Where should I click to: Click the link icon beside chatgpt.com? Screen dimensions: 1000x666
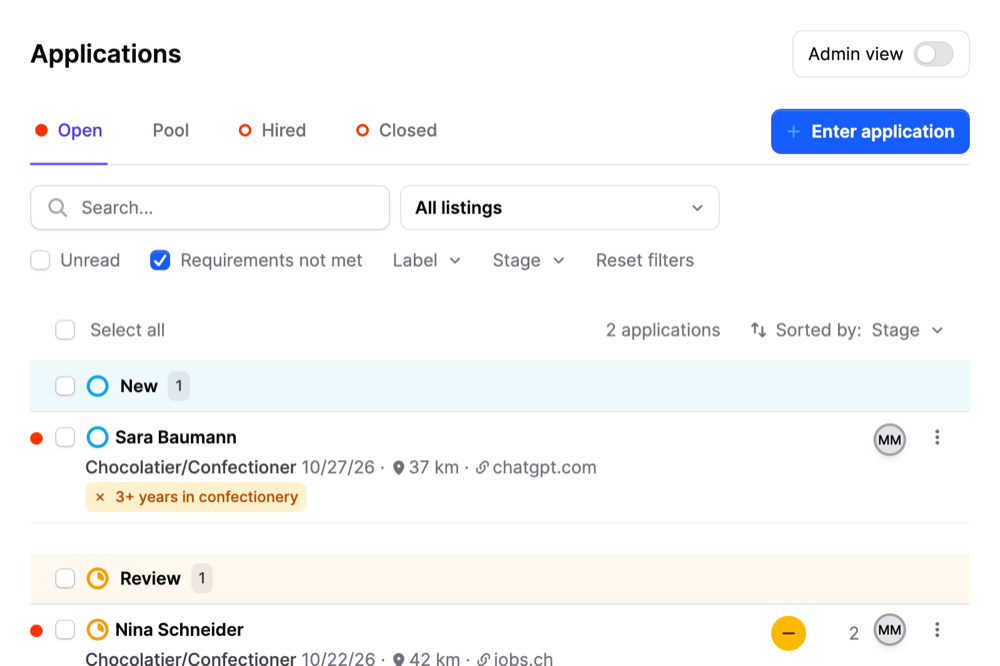[482, 468]
